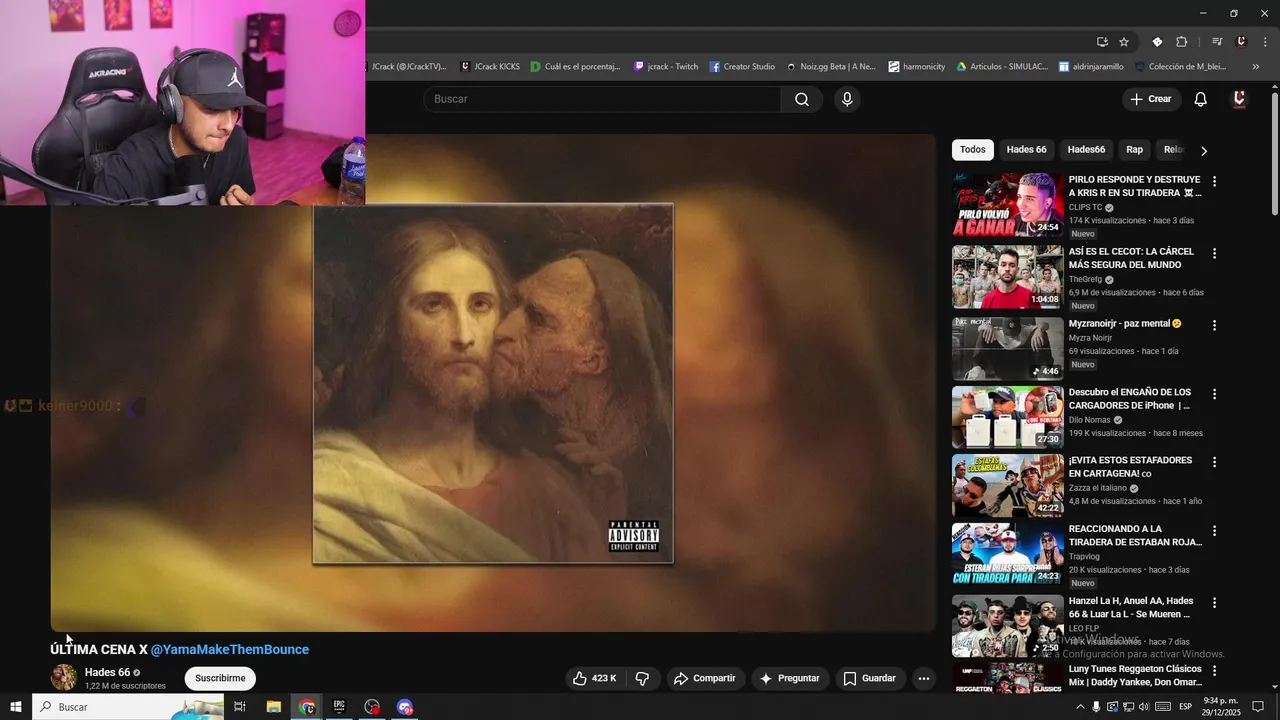The width and height of the screenshot is (1280, 720).
Task: Select the Hades66 filter chip
Action: pos(1086,150)
